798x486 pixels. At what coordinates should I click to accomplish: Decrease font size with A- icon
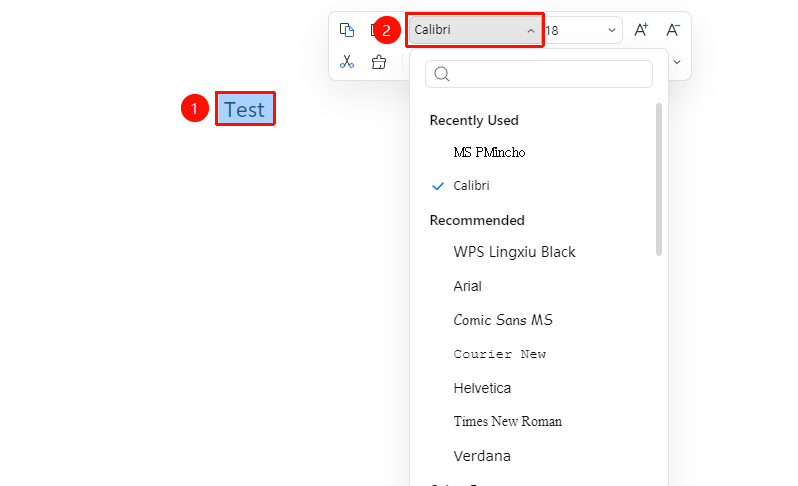(673, 30)
